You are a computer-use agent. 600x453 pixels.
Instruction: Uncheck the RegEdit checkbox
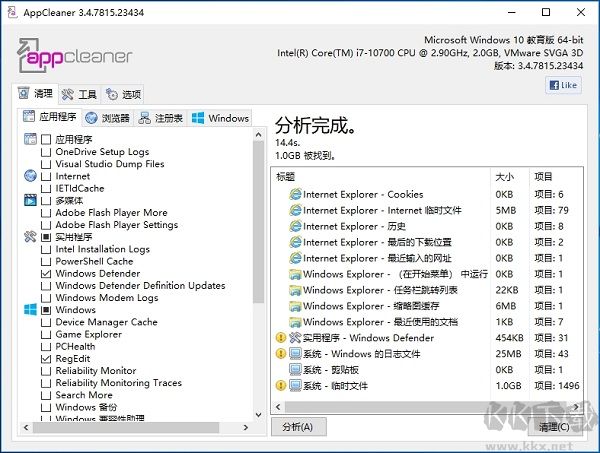(46, 358)
